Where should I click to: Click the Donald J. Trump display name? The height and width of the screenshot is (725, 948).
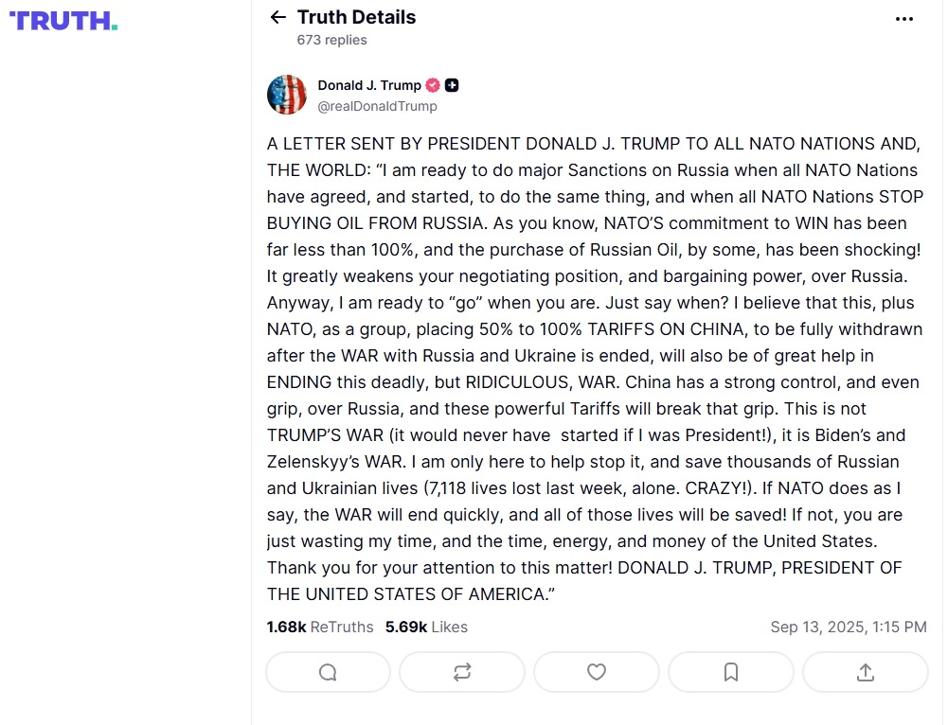369,85
